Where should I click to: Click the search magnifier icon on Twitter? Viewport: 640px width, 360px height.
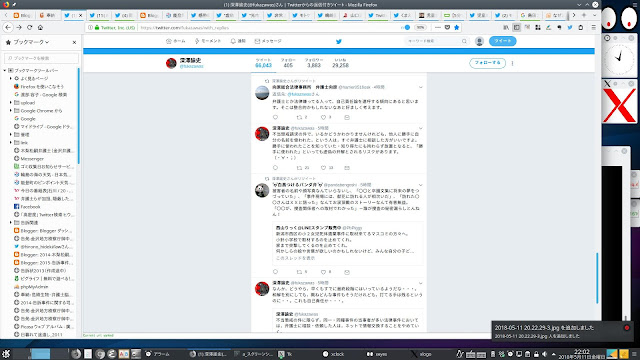464,41
